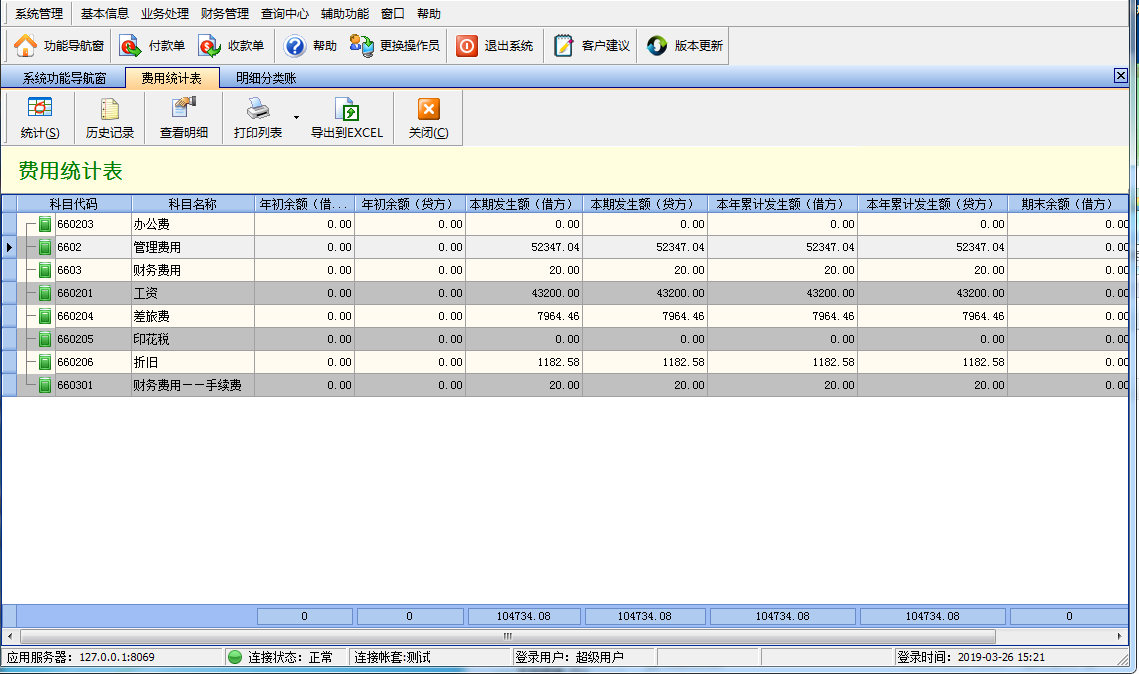
Task: Click the orange 关闭(C) icon
Action: 429,109
